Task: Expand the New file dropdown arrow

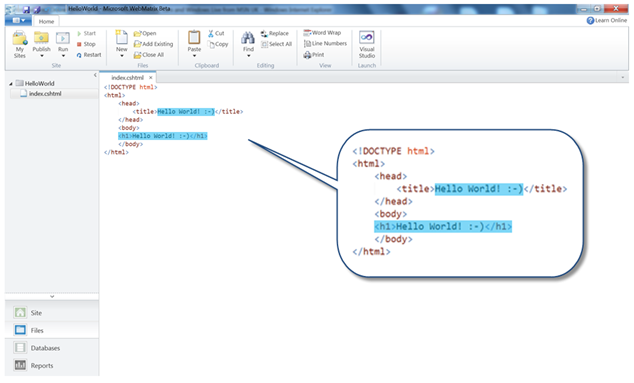Action: pos(122,56)
